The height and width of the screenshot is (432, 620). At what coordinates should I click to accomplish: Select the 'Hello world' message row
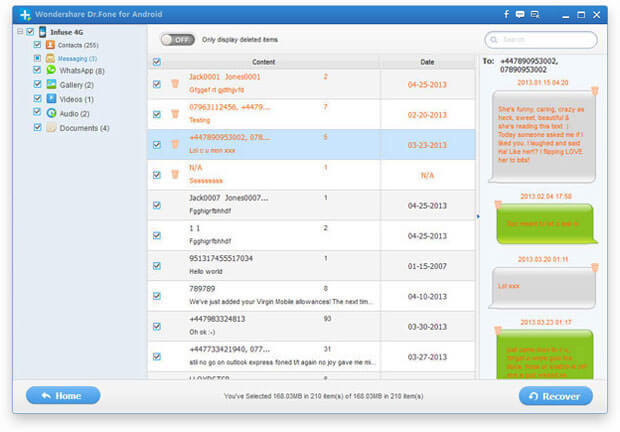311,266
